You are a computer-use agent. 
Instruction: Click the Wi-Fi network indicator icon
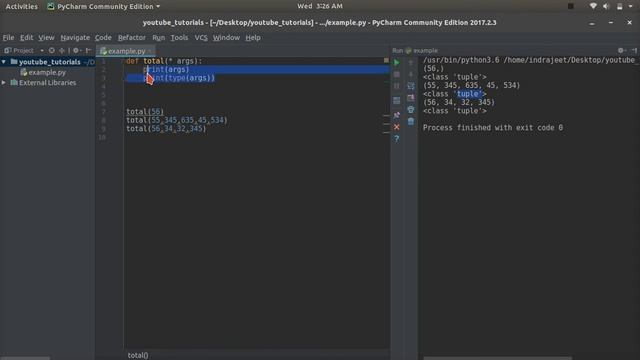tap(593, 6)
